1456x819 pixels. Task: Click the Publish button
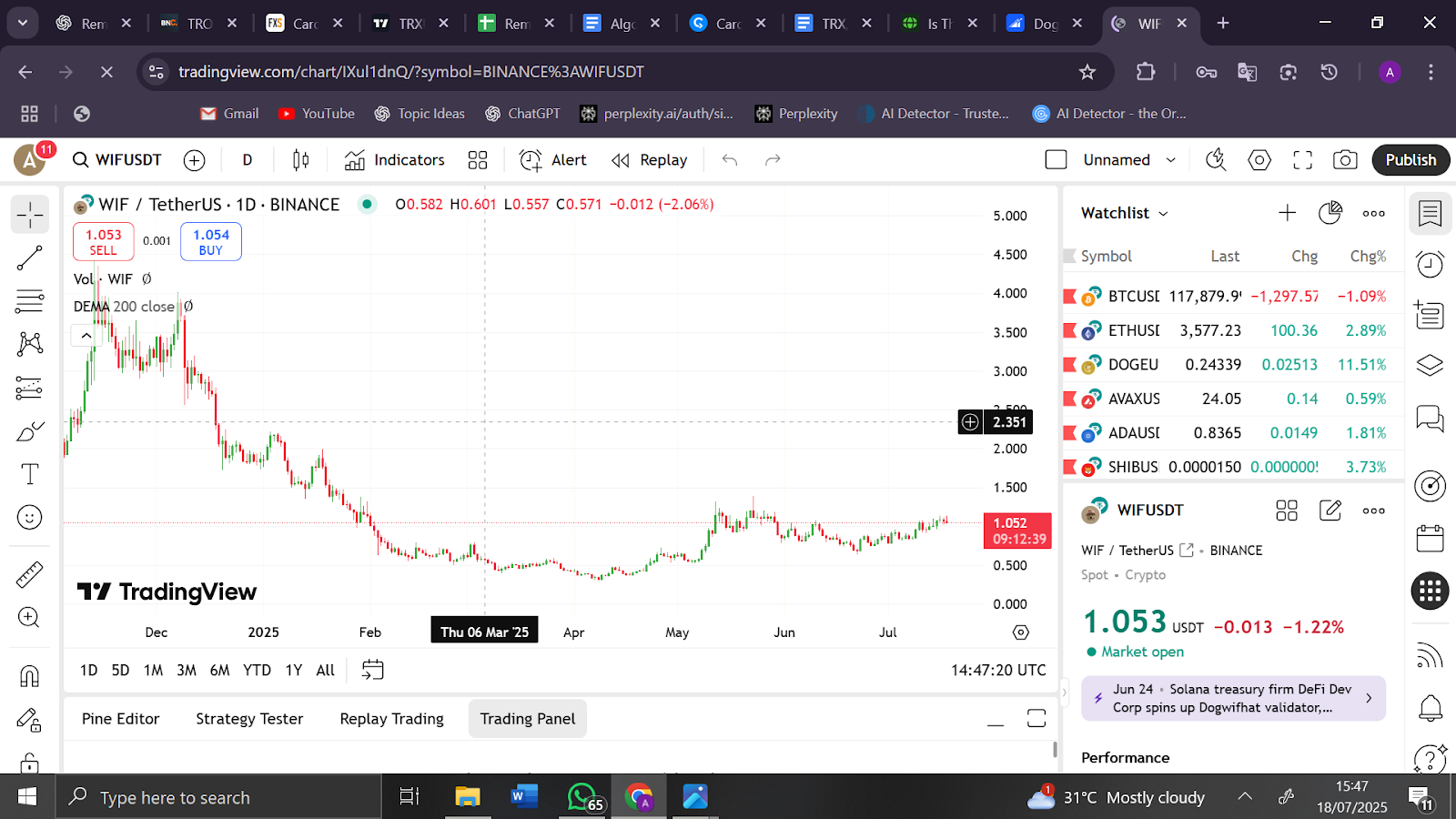point(1410,160)
